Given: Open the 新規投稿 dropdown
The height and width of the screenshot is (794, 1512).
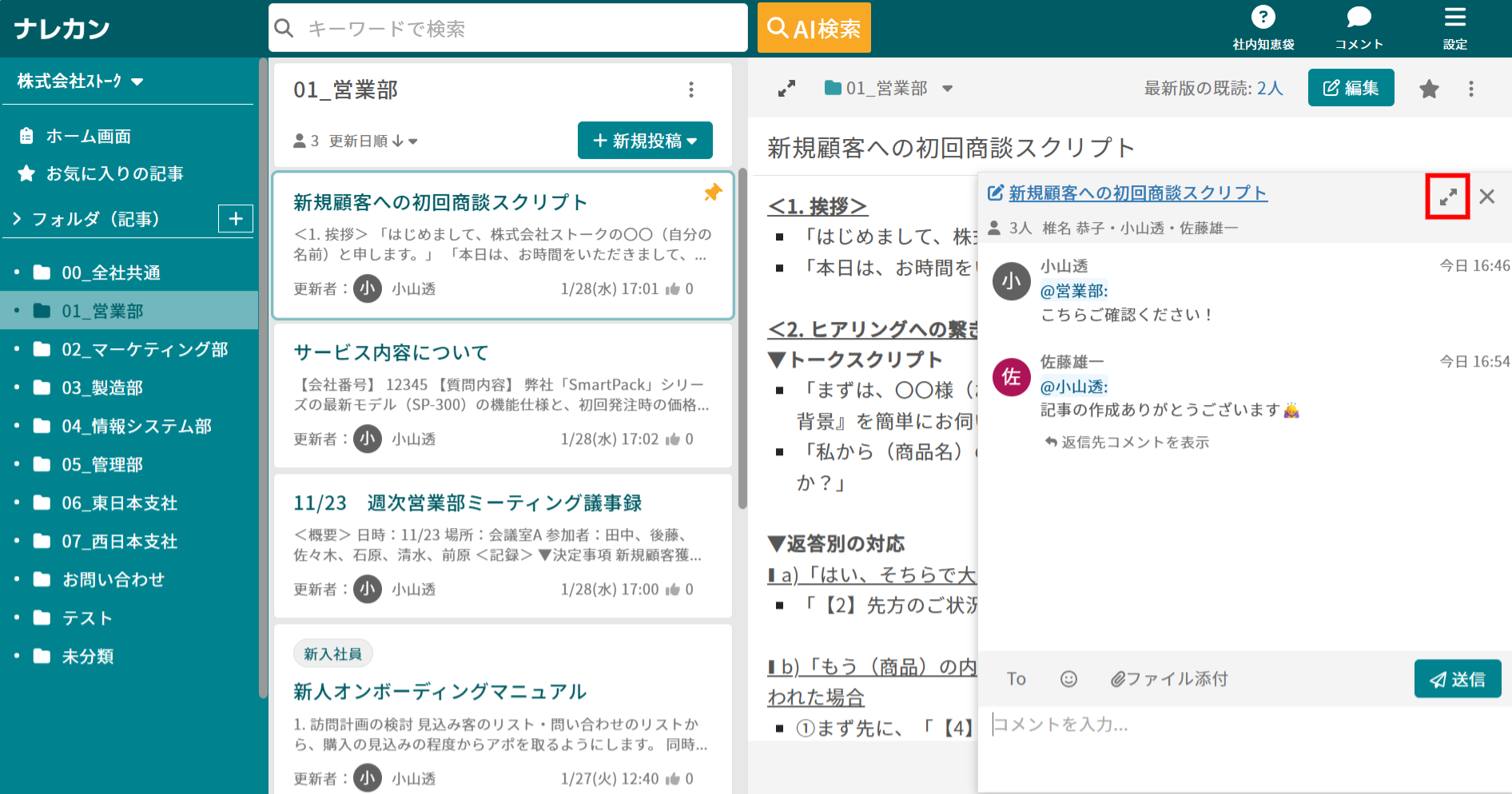Looking at the screenshot, I should pos(645,140).
